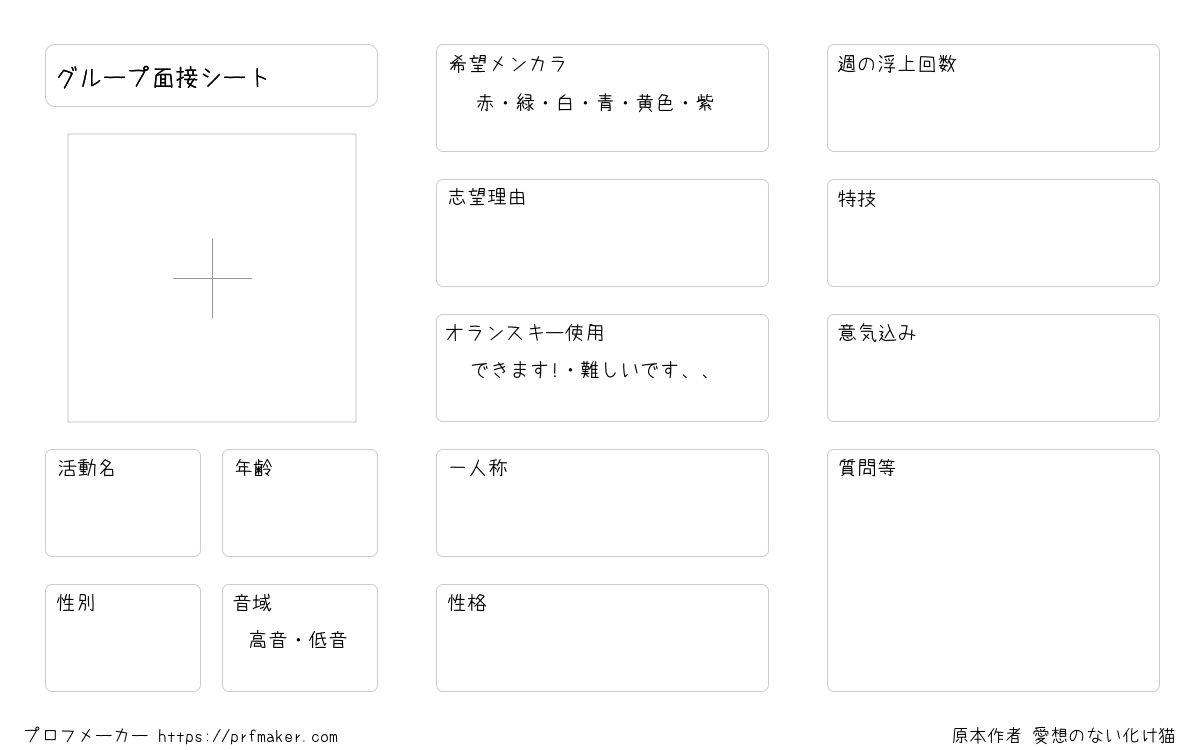Click the 意気込み field
Screen dimensions: 1200x750
[993, 368]
